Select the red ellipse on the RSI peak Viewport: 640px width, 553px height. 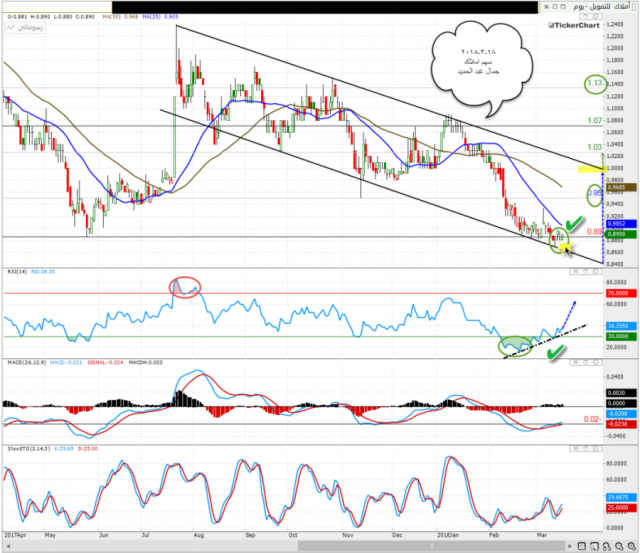click(185, 287)
